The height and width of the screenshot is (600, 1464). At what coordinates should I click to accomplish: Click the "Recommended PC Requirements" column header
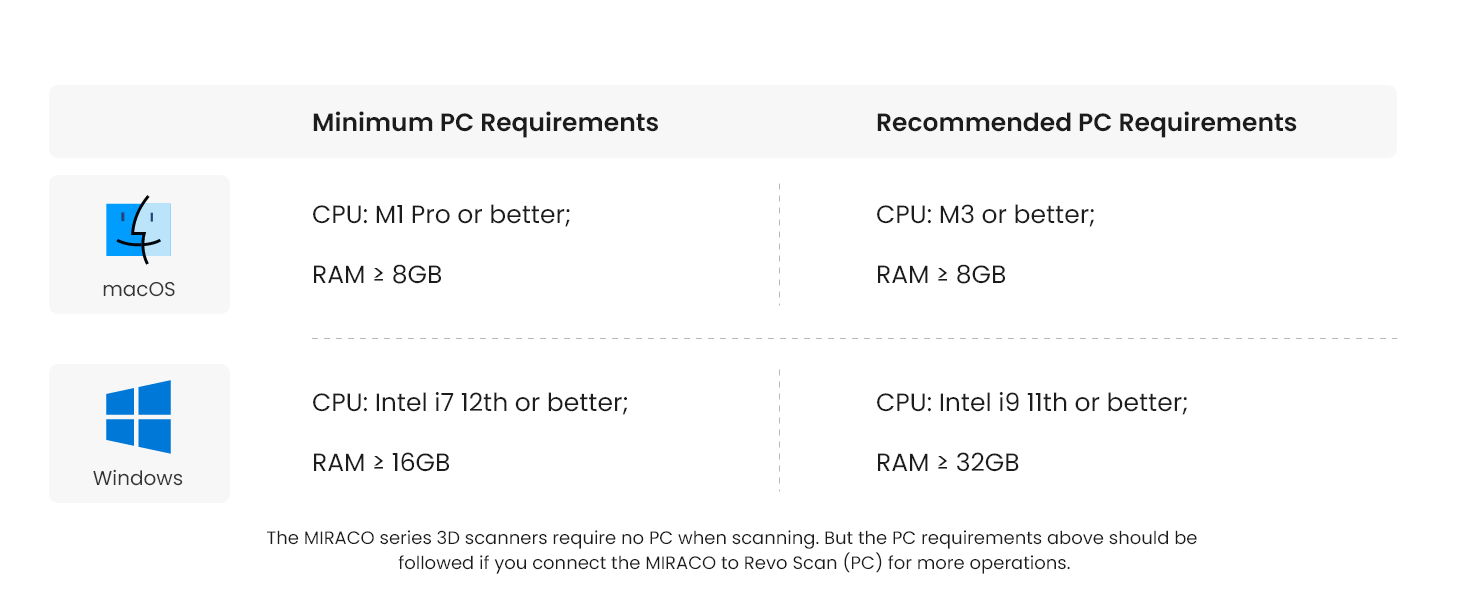click(x=1086, y=122)
